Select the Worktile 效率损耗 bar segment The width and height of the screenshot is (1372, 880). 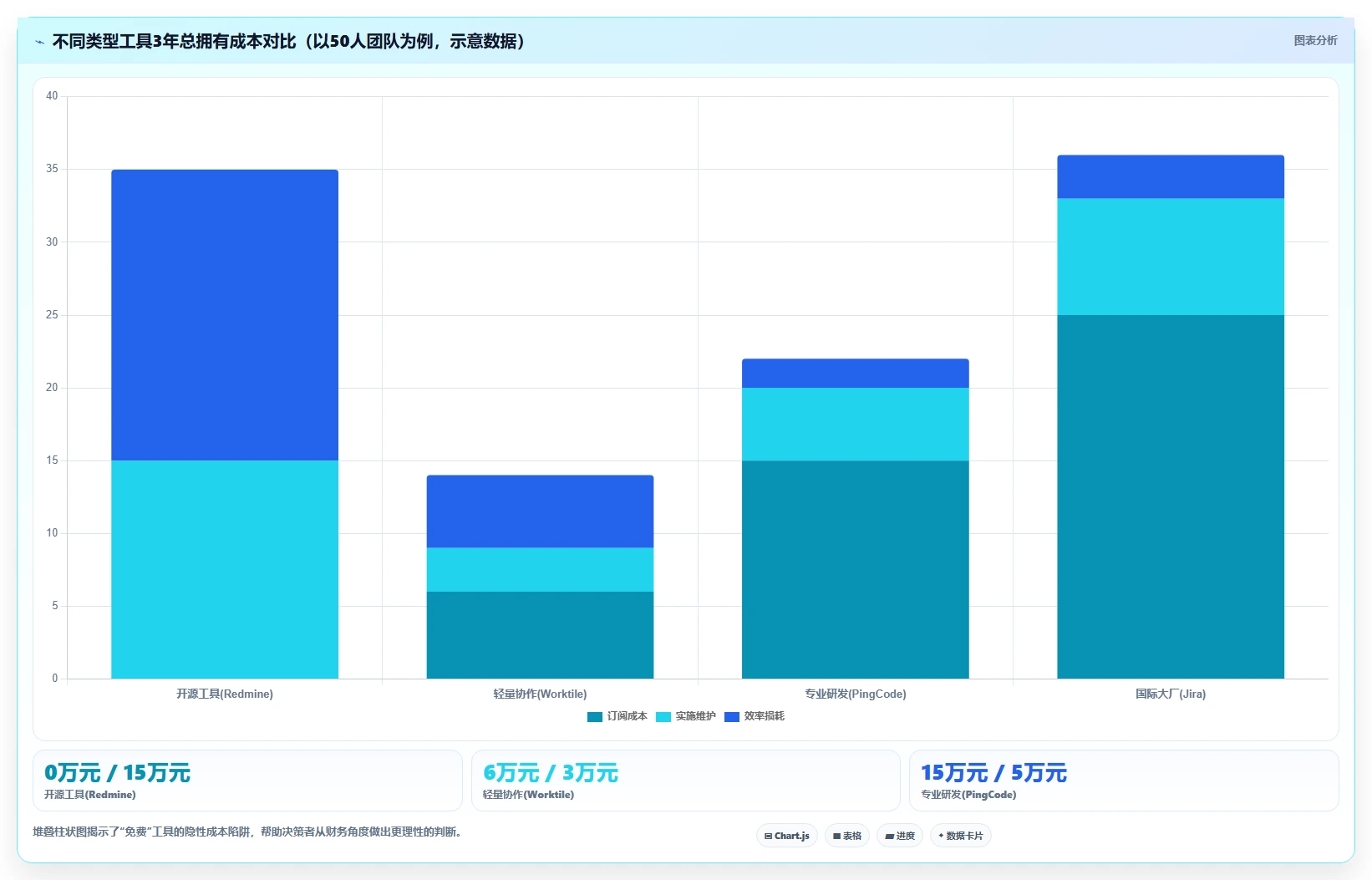[540, 511]
